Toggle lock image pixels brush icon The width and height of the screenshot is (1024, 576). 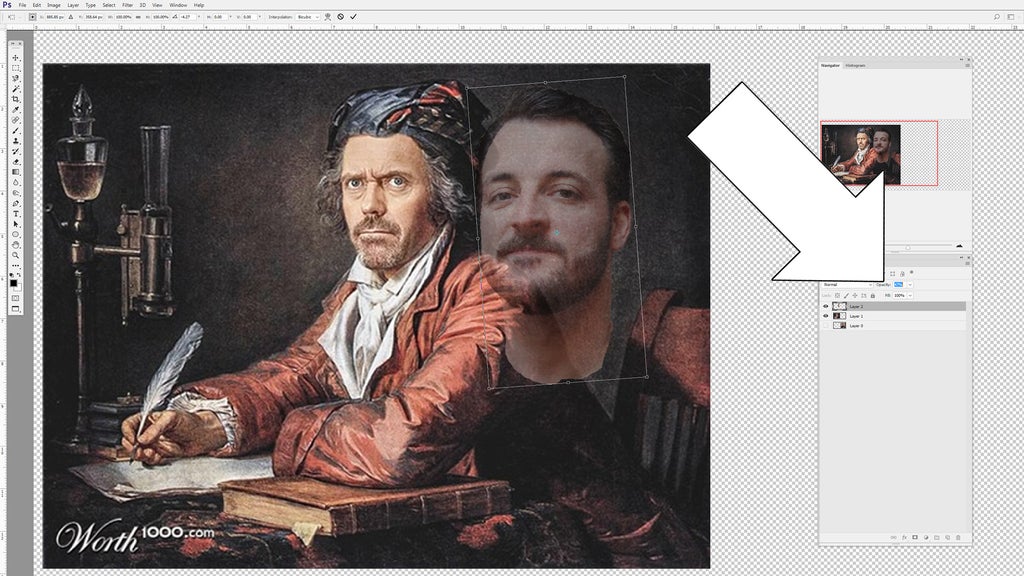(x=846, y=296)
